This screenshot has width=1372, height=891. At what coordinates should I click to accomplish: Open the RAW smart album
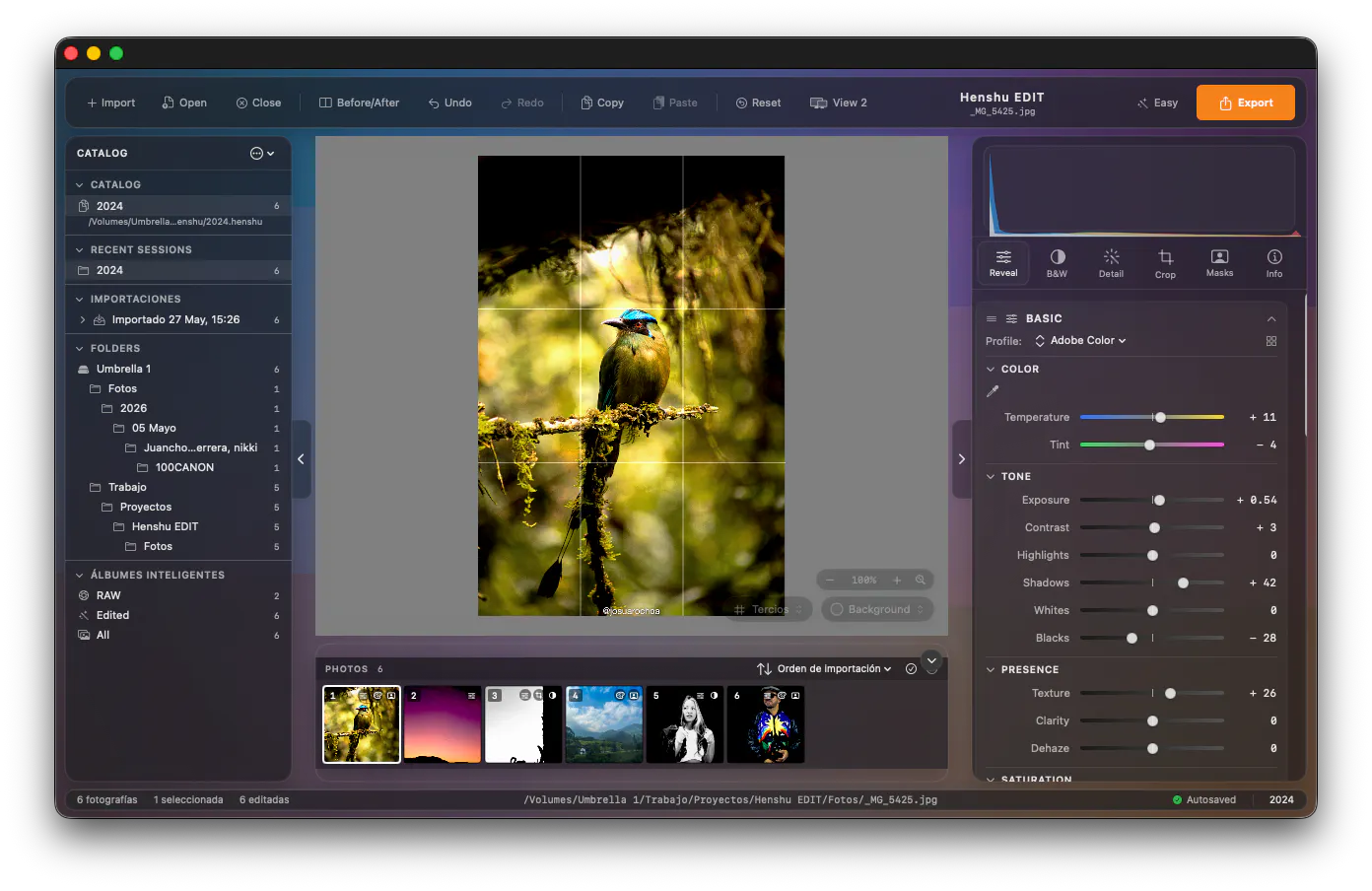pos(178,595)
